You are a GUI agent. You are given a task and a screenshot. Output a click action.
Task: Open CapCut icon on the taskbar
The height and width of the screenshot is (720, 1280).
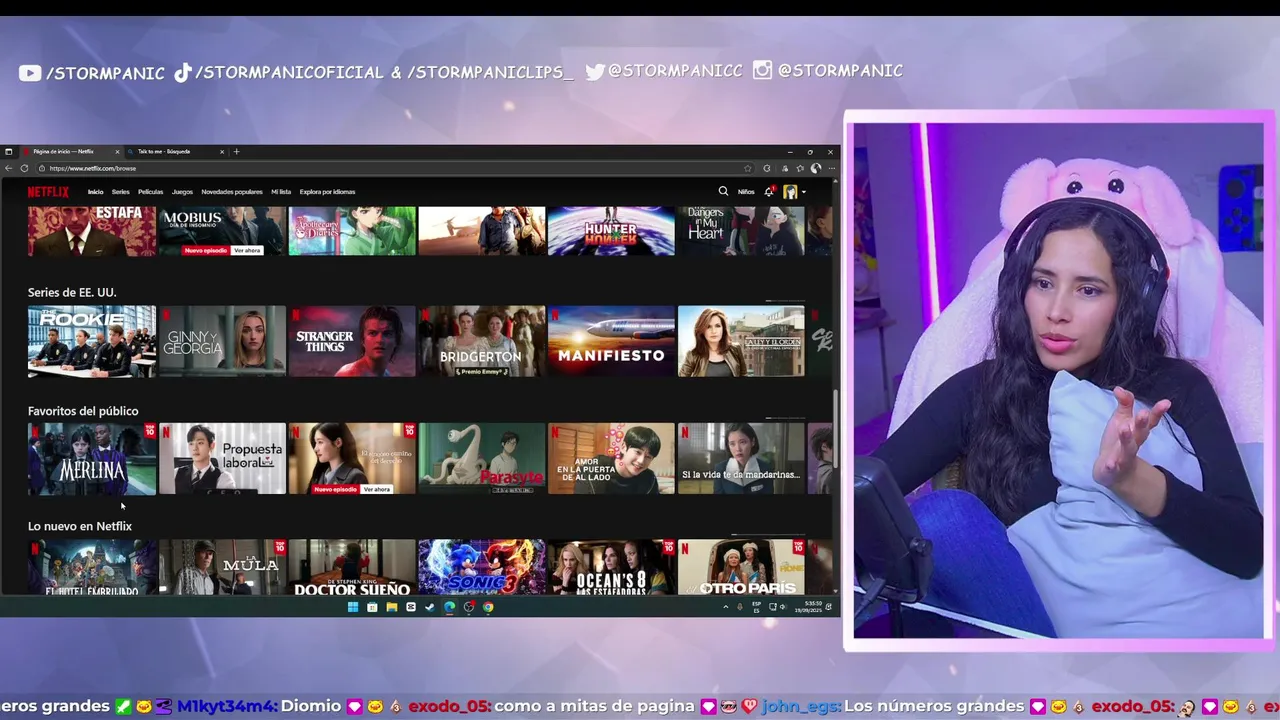(x=411, y=607)
